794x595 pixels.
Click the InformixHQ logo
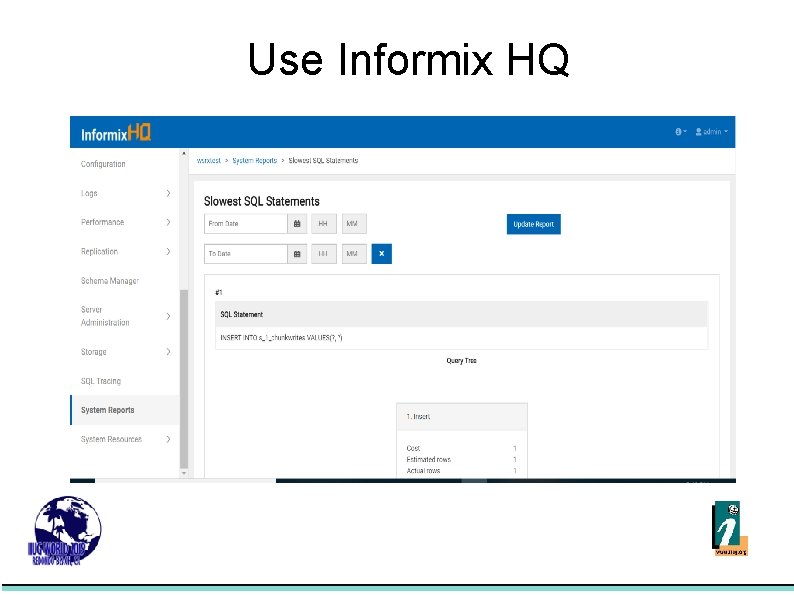pos(116,134)
